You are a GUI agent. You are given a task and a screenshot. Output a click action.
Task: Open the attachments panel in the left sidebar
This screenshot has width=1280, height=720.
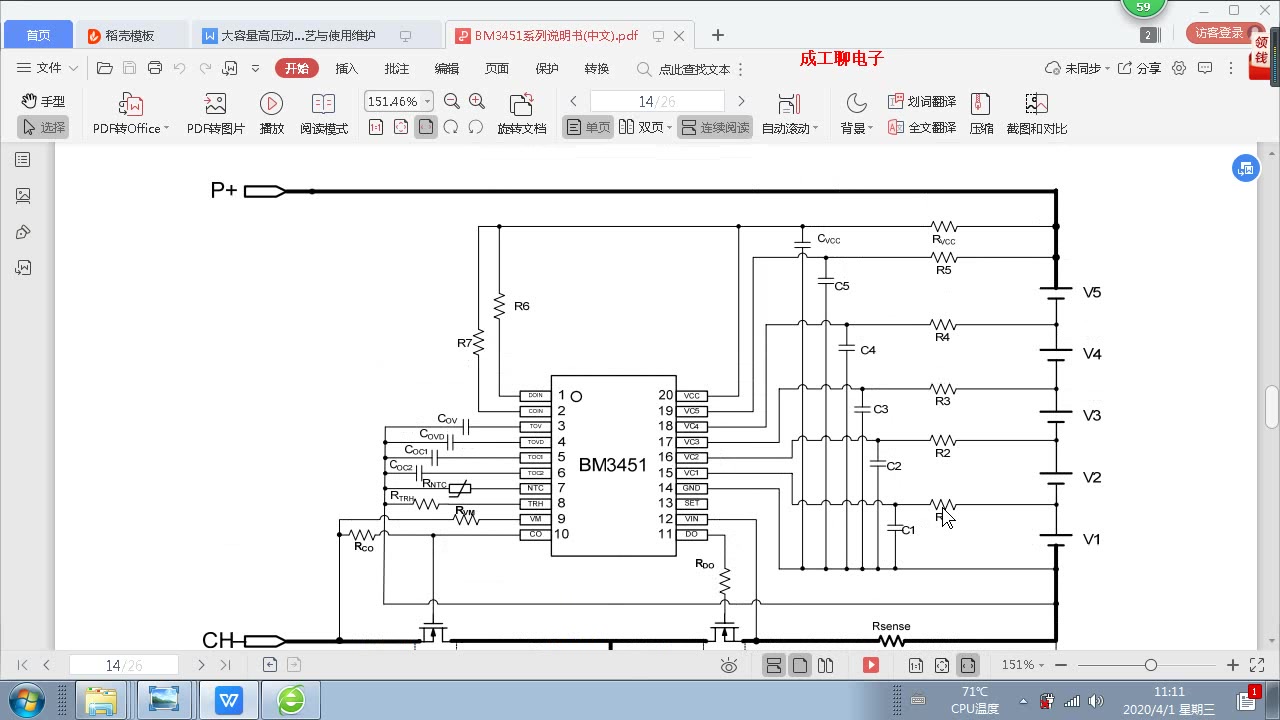click(23, 268)
